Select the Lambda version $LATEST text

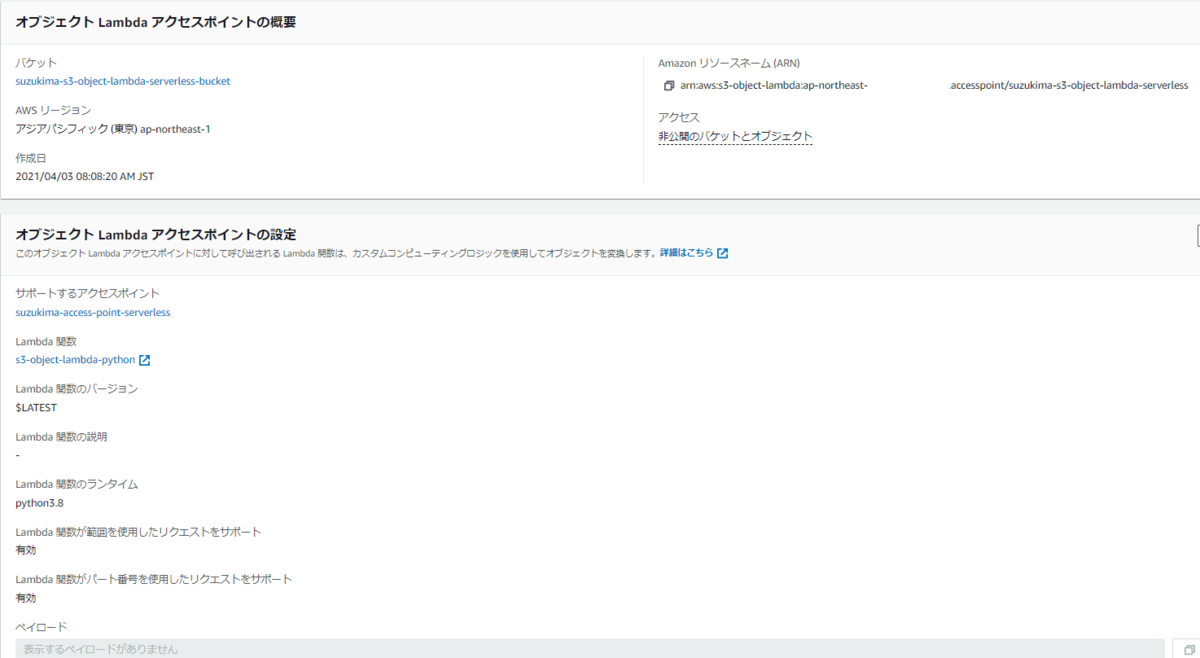point(36,407)
